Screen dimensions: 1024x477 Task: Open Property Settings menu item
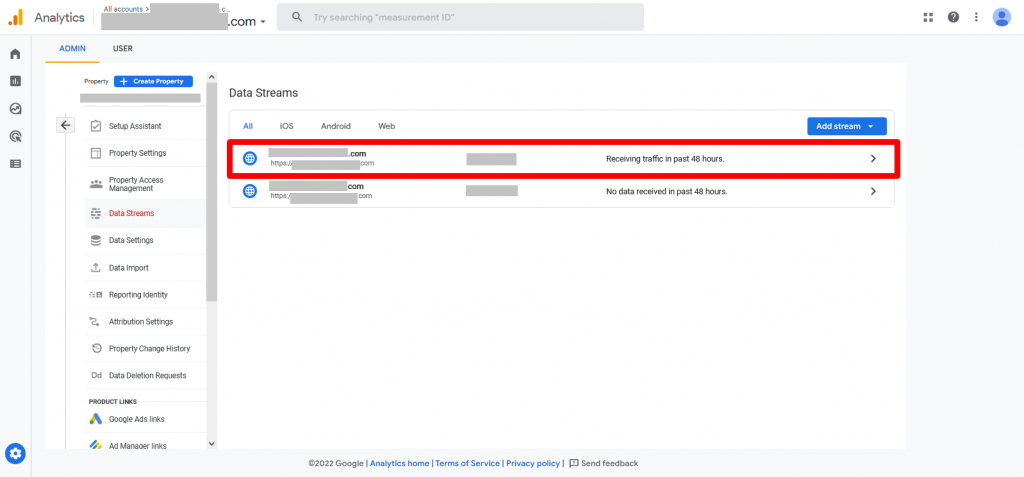(138, 153)
